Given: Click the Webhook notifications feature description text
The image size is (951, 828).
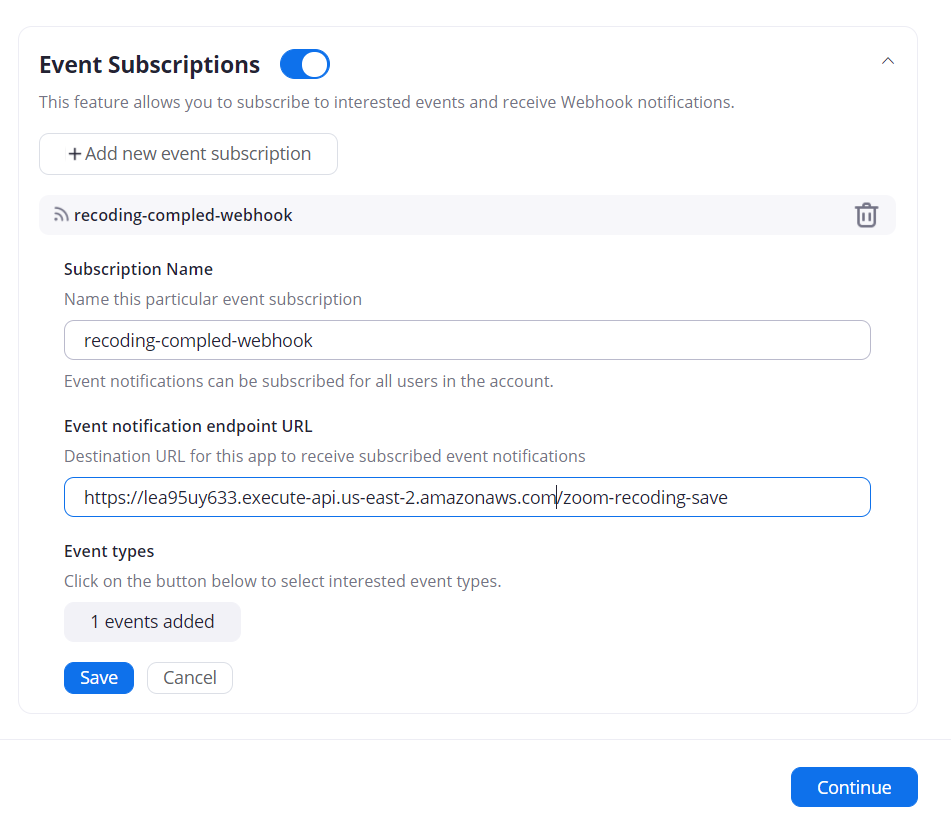Looking at the screenshot, I should (386, 102).
